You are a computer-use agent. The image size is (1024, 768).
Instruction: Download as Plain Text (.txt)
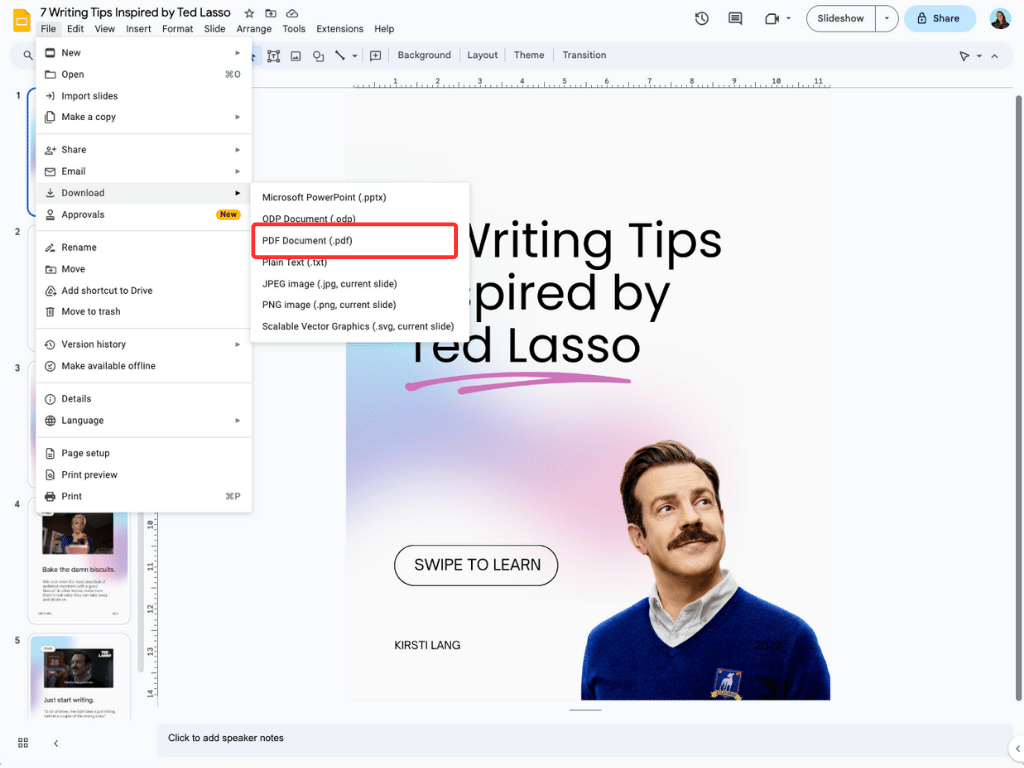[360, 263]
